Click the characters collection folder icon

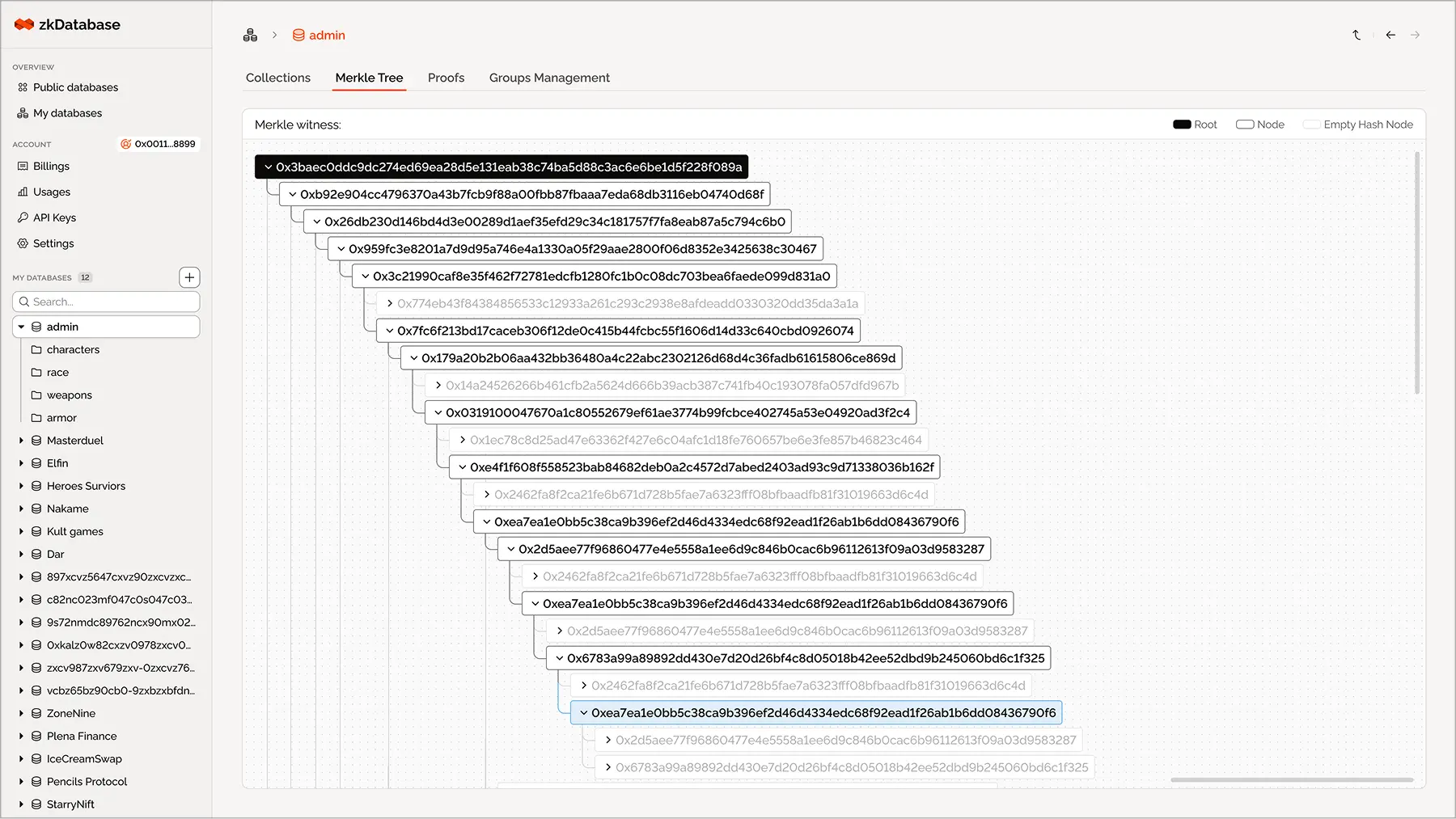coord(36,349)
